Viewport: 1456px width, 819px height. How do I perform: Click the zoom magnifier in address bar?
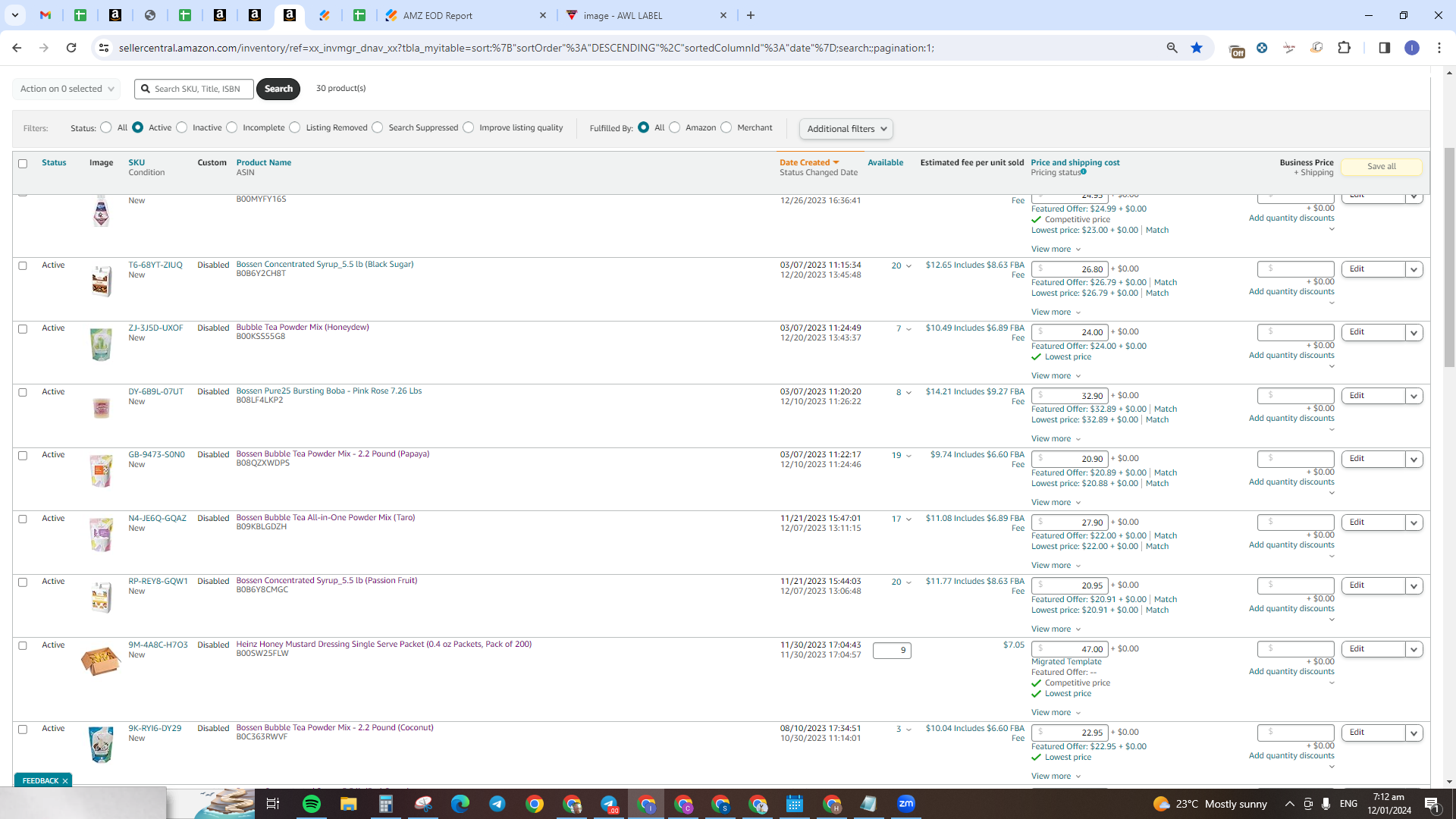[1172, 48]
